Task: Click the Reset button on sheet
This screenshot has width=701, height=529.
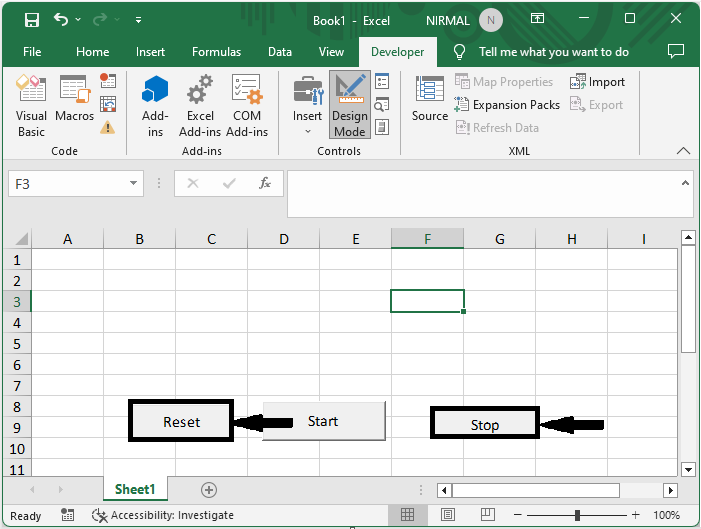Action: coord(182,422)
